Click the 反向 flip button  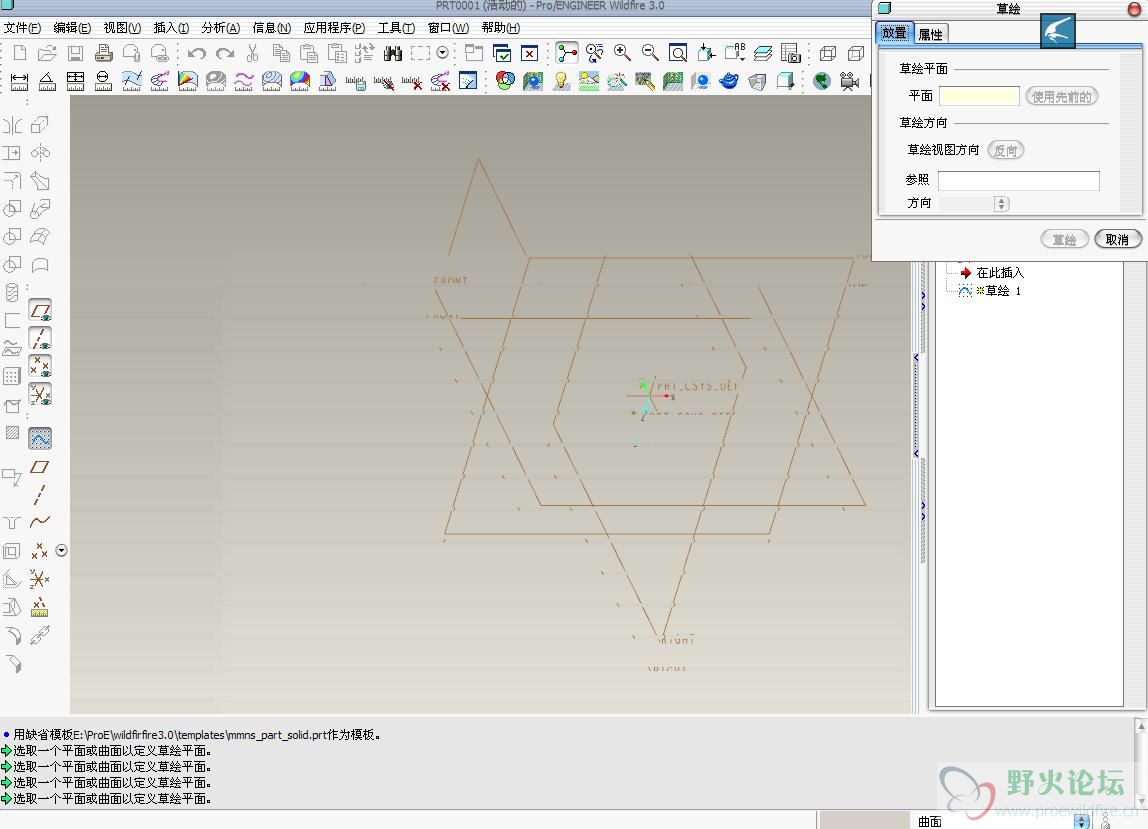(1005, 150)
